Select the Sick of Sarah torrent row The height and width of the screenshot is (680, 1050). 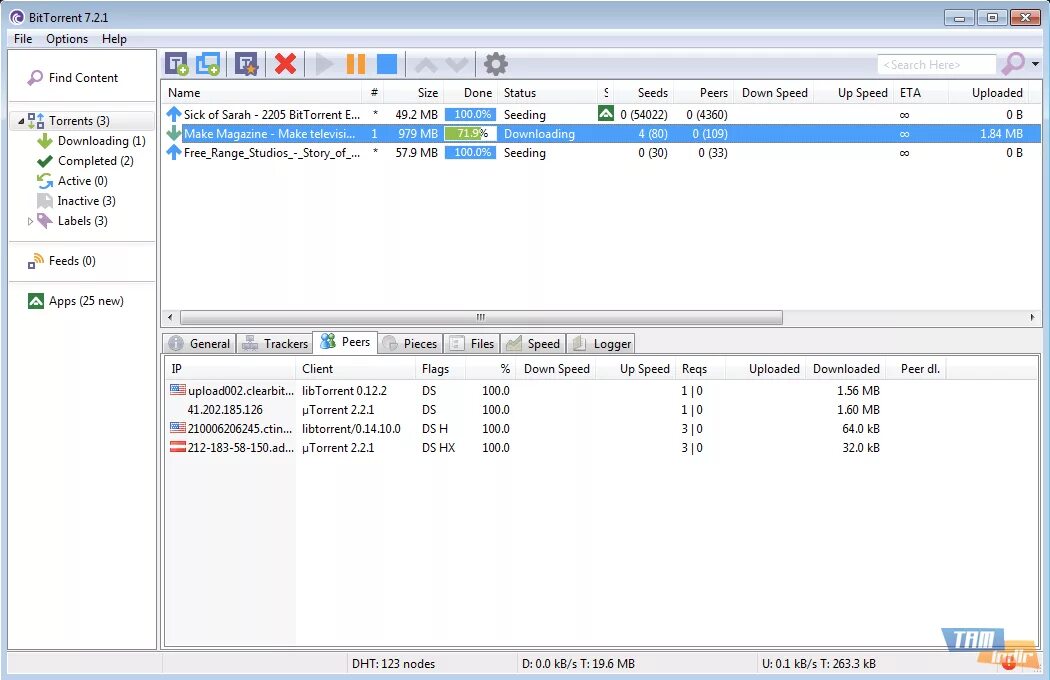(601, 115)
